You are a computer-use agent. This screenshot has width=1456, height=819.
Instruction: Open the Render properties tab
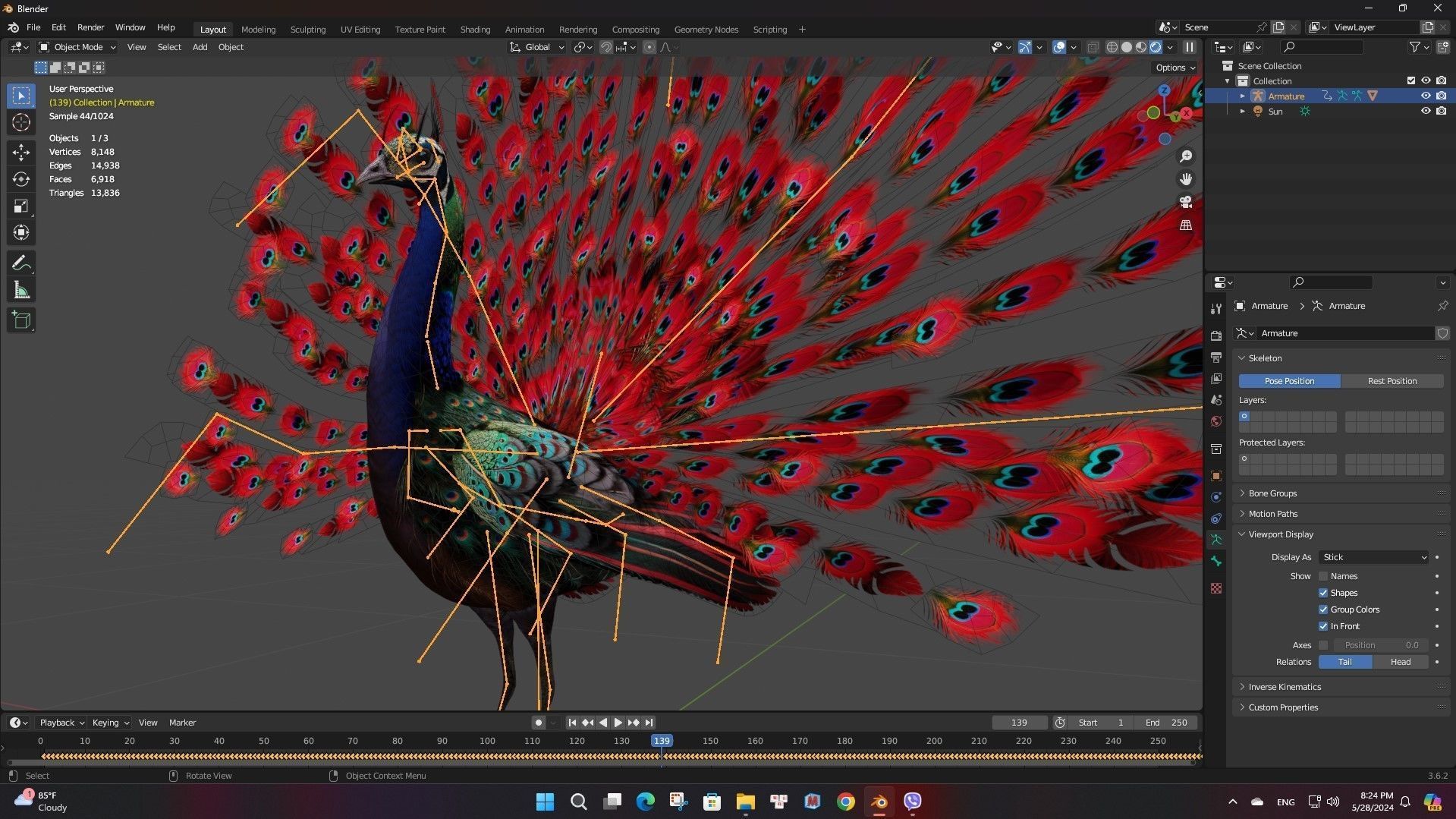click(x=1216, y=335)
